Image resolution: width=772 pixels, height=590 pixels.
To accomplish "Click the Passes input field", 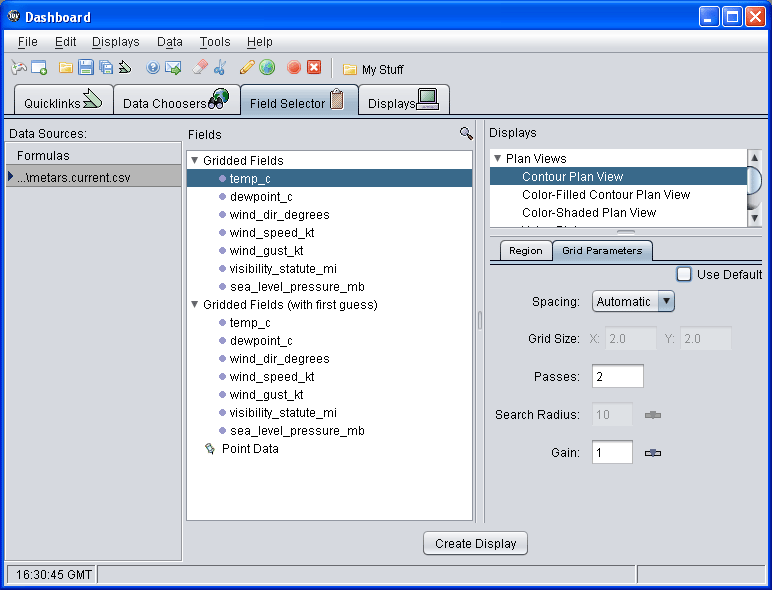I will tap(617, 377).
